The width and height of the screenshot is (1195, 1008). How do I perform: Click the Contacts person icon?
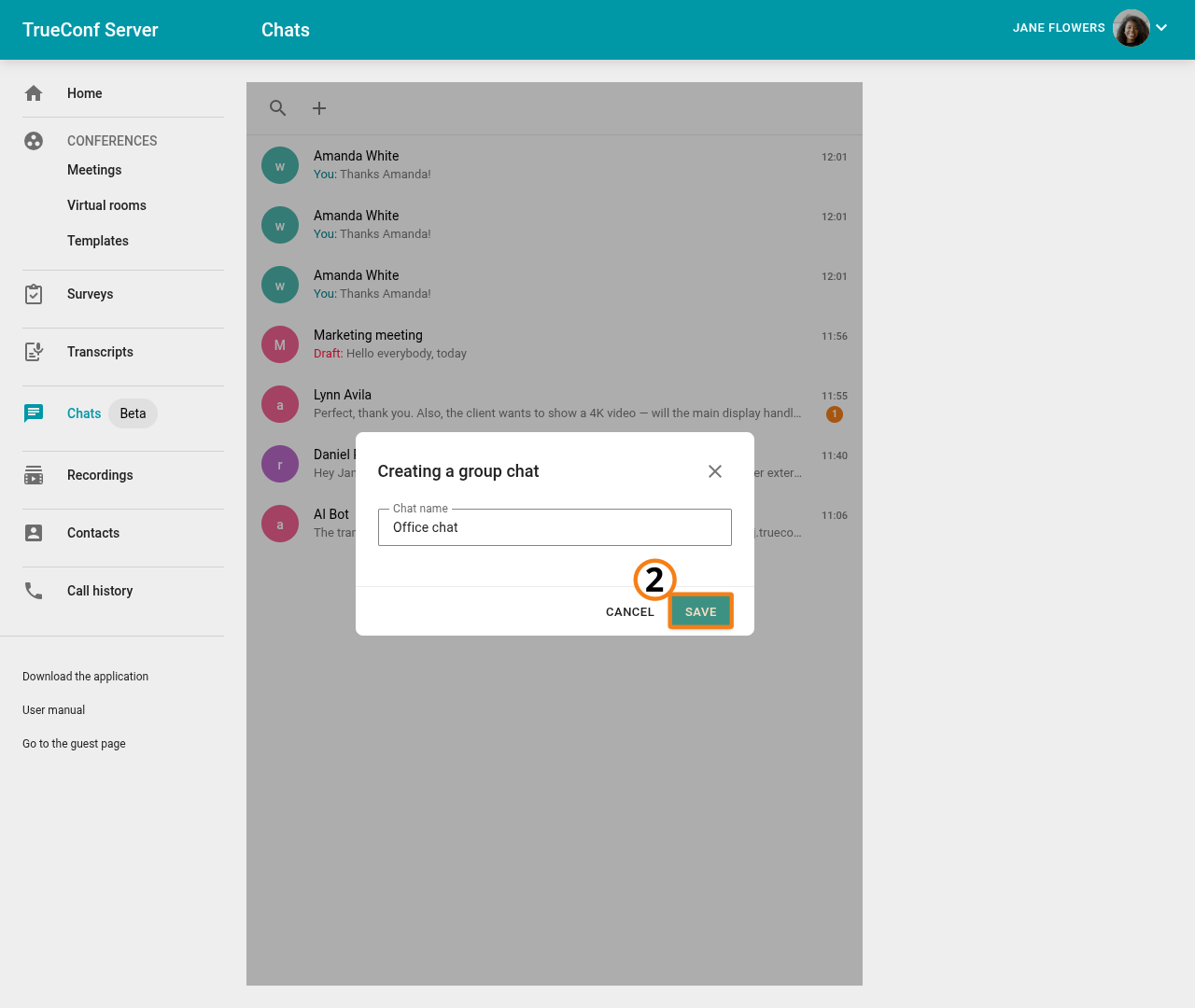click(x=34, y=533)
